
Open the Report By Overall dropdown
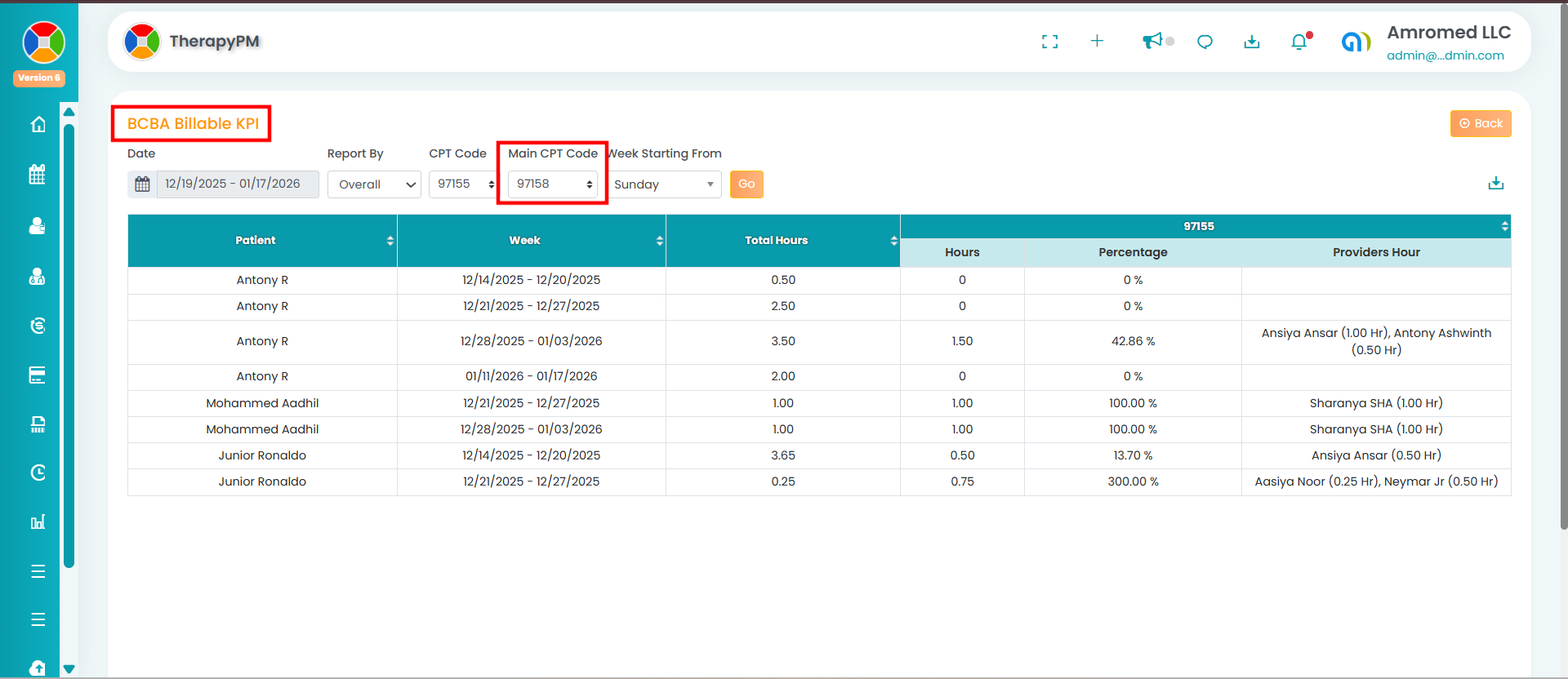click(374, 184)
